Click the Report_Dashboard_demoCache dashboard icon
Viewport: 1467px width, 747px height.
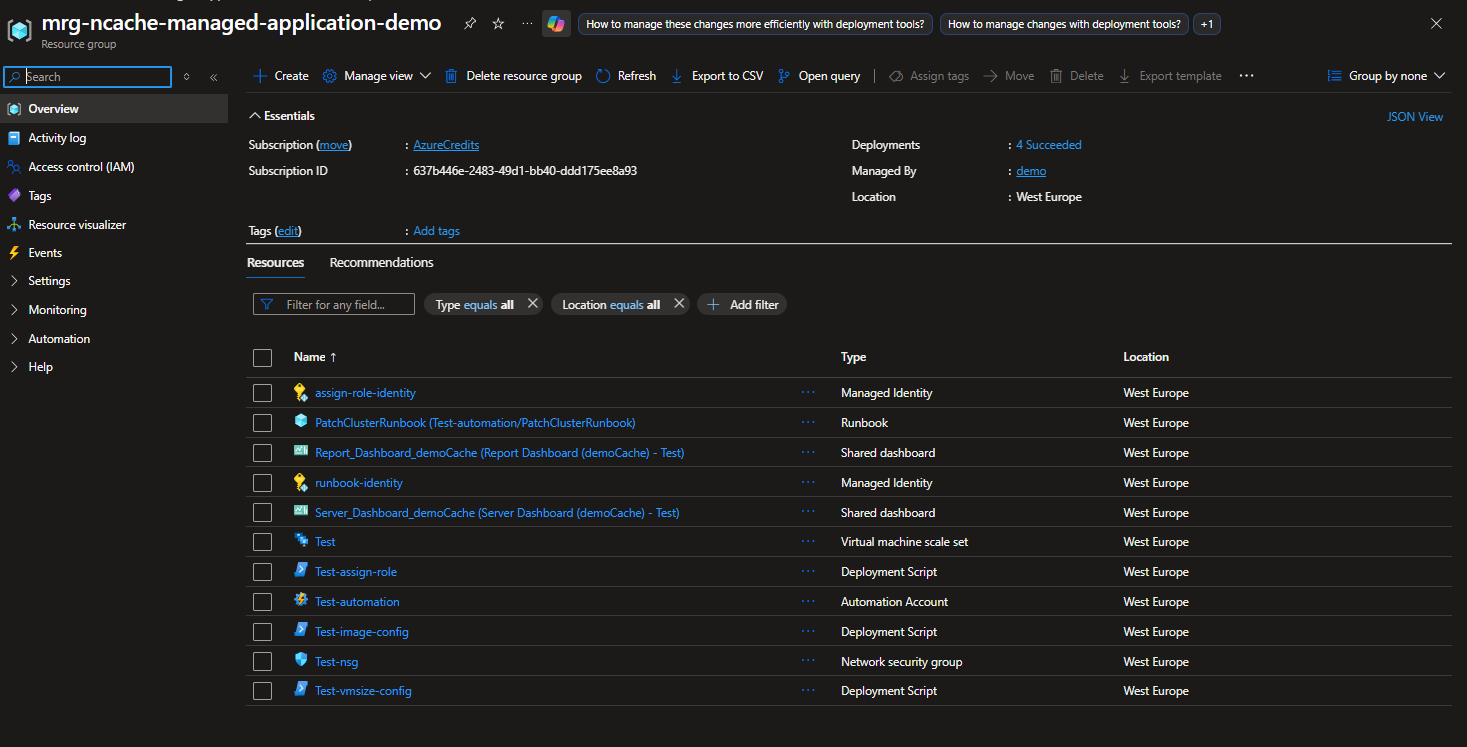(301, 451)
